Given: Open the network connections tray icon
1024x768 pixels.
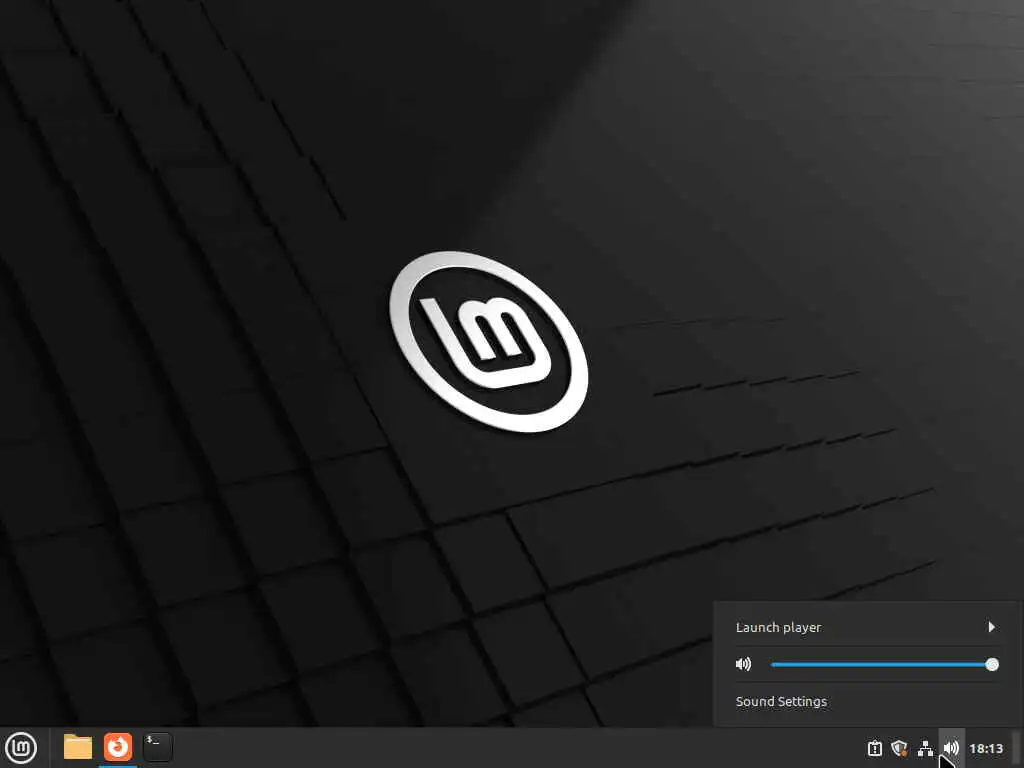Looking at the screenshot, I should pyautogui.click(x=925, y=748).
